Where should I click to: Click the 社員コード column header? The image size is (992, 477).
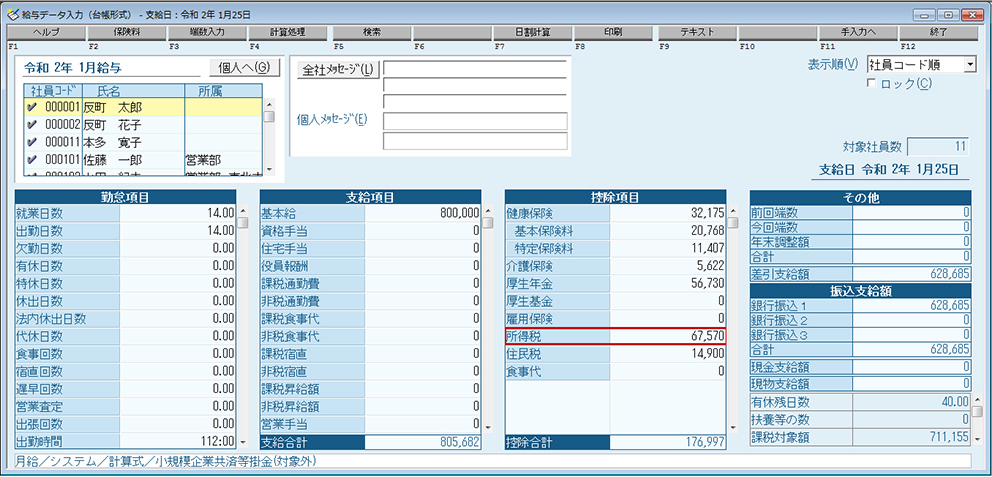click(x=54, y=91)
